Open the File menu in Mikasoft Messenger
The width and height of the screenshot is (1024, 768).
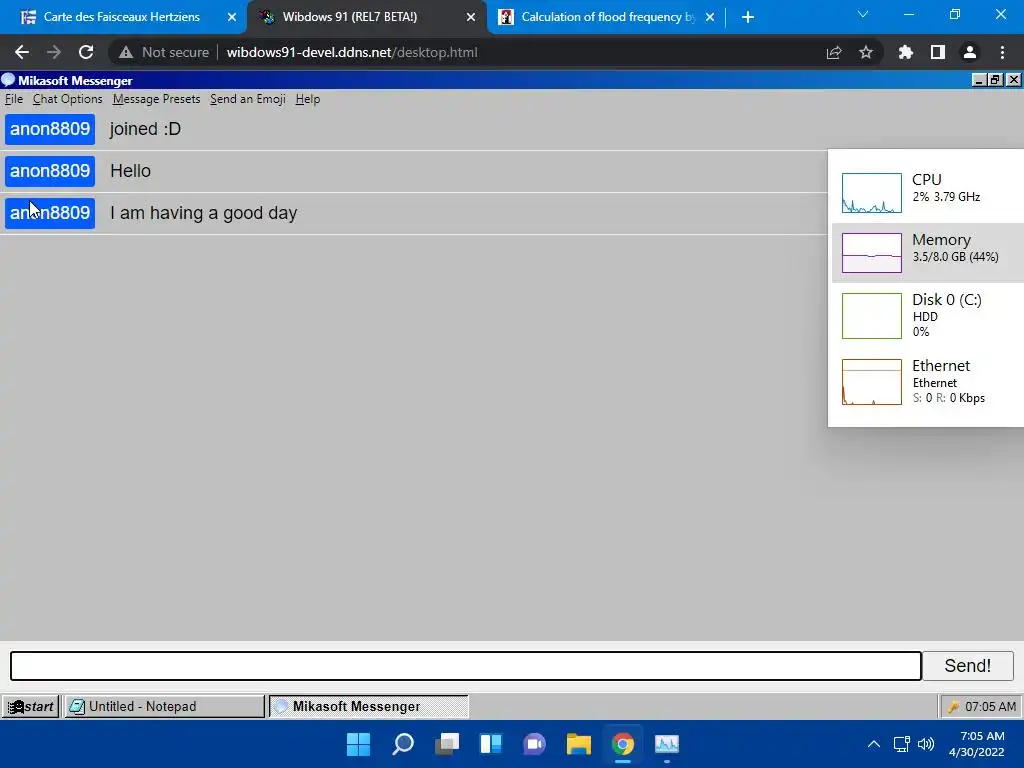pos(14,99)
